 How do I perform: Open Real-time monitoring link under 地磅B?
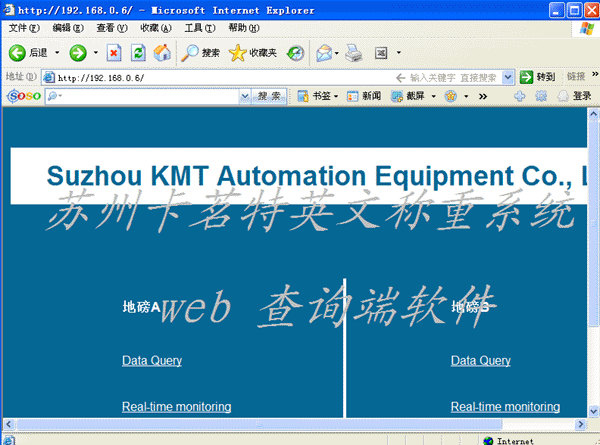pyautogui.click(x=505, y=406)
